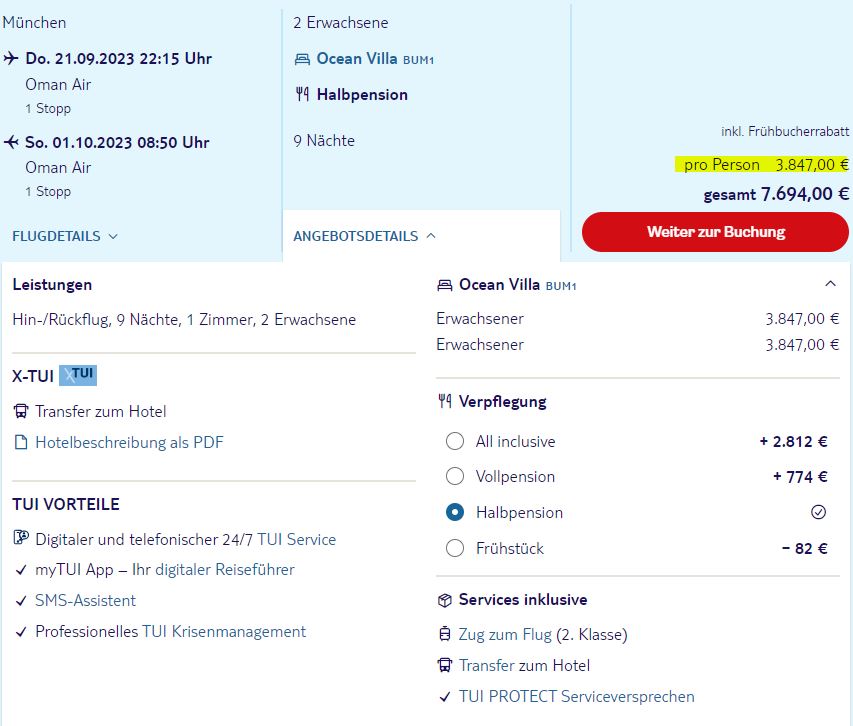Click 'So. 01.10.2023 08:50 Uhr' return
This screenshot has height=726, width=853.
(117, 142)
